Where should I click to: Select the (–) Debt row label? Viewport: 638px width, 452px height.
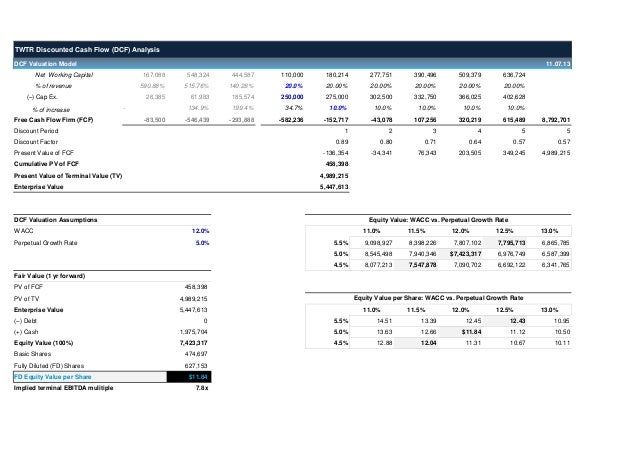pos(25,321)
